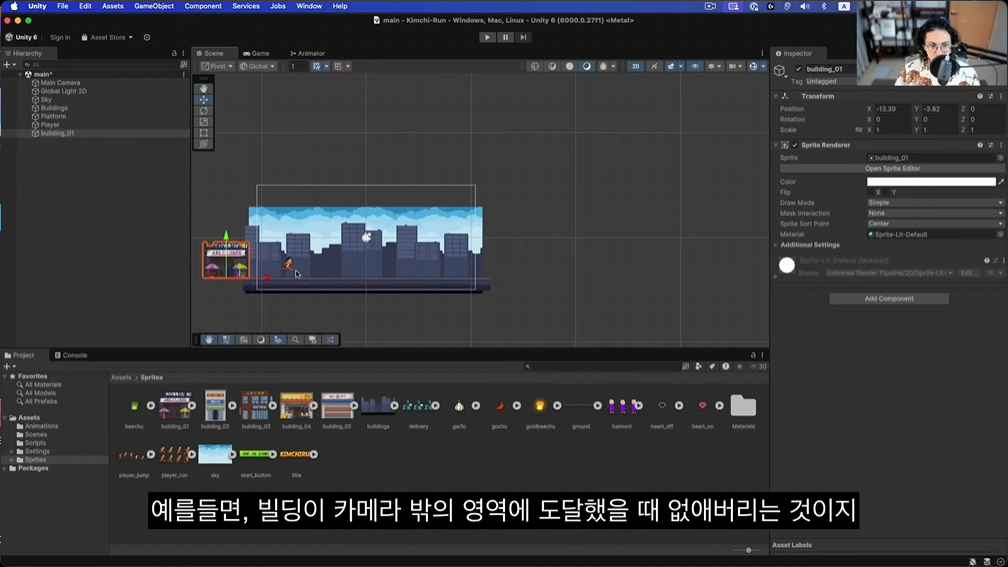Select the Rotate tool in Scene toolbar

pos(204,111)
